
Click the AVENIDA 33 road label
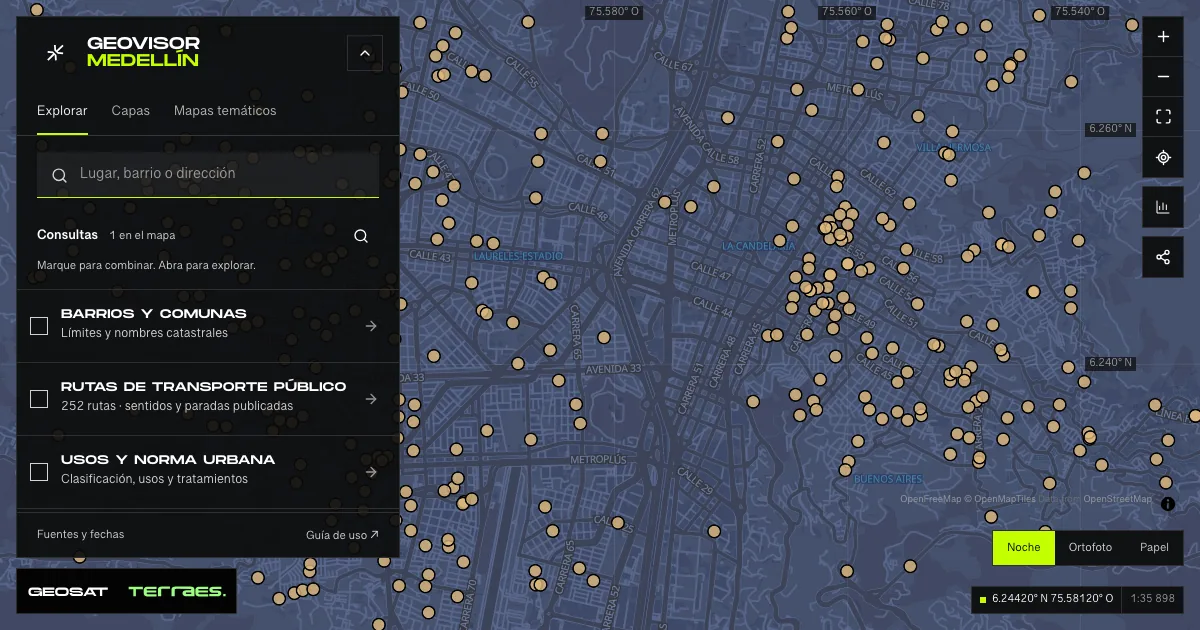pyautogui.click(x=614, y=369)
